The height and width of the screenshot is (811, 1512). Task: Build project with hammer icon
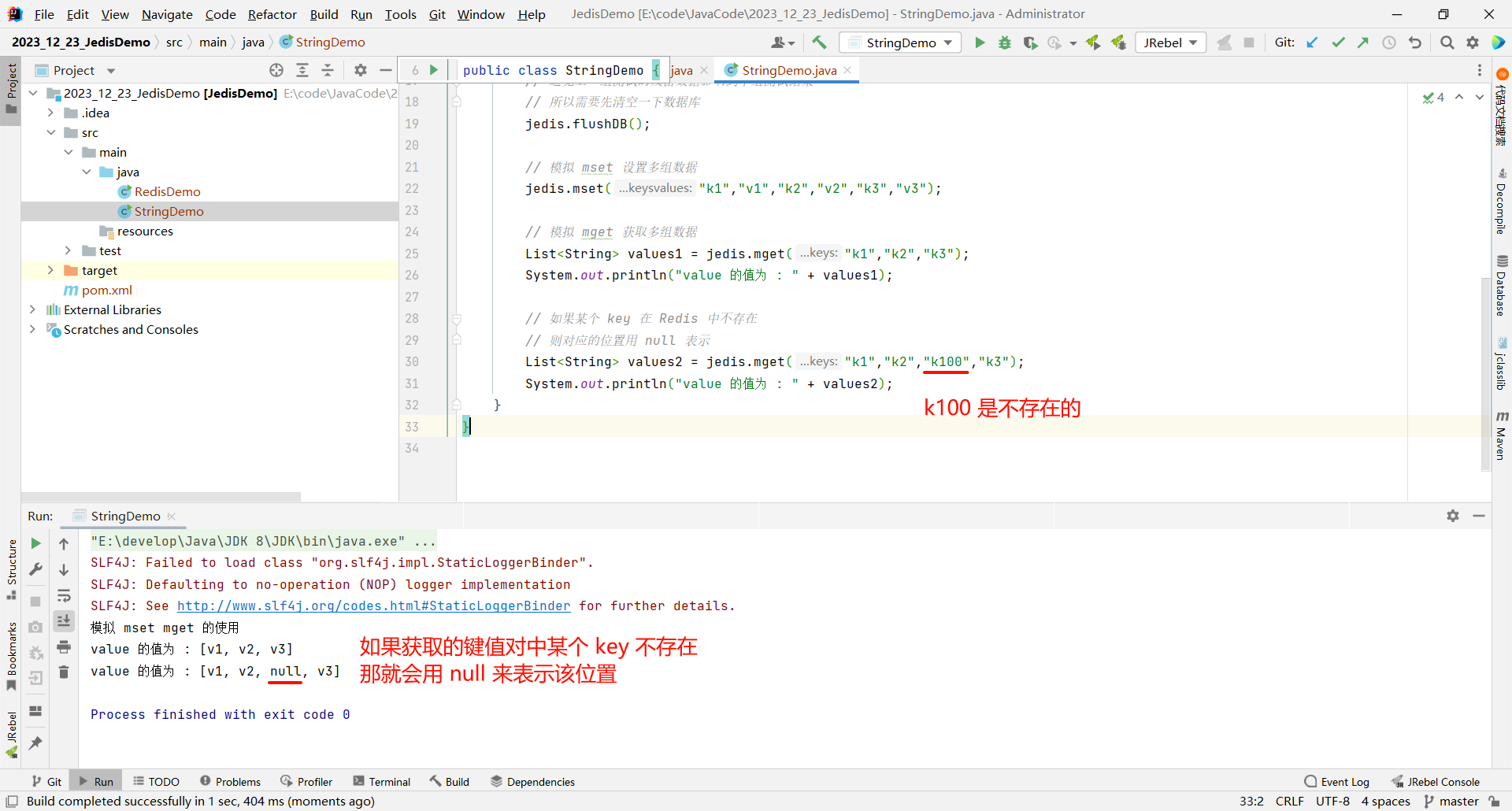(820, 43)
